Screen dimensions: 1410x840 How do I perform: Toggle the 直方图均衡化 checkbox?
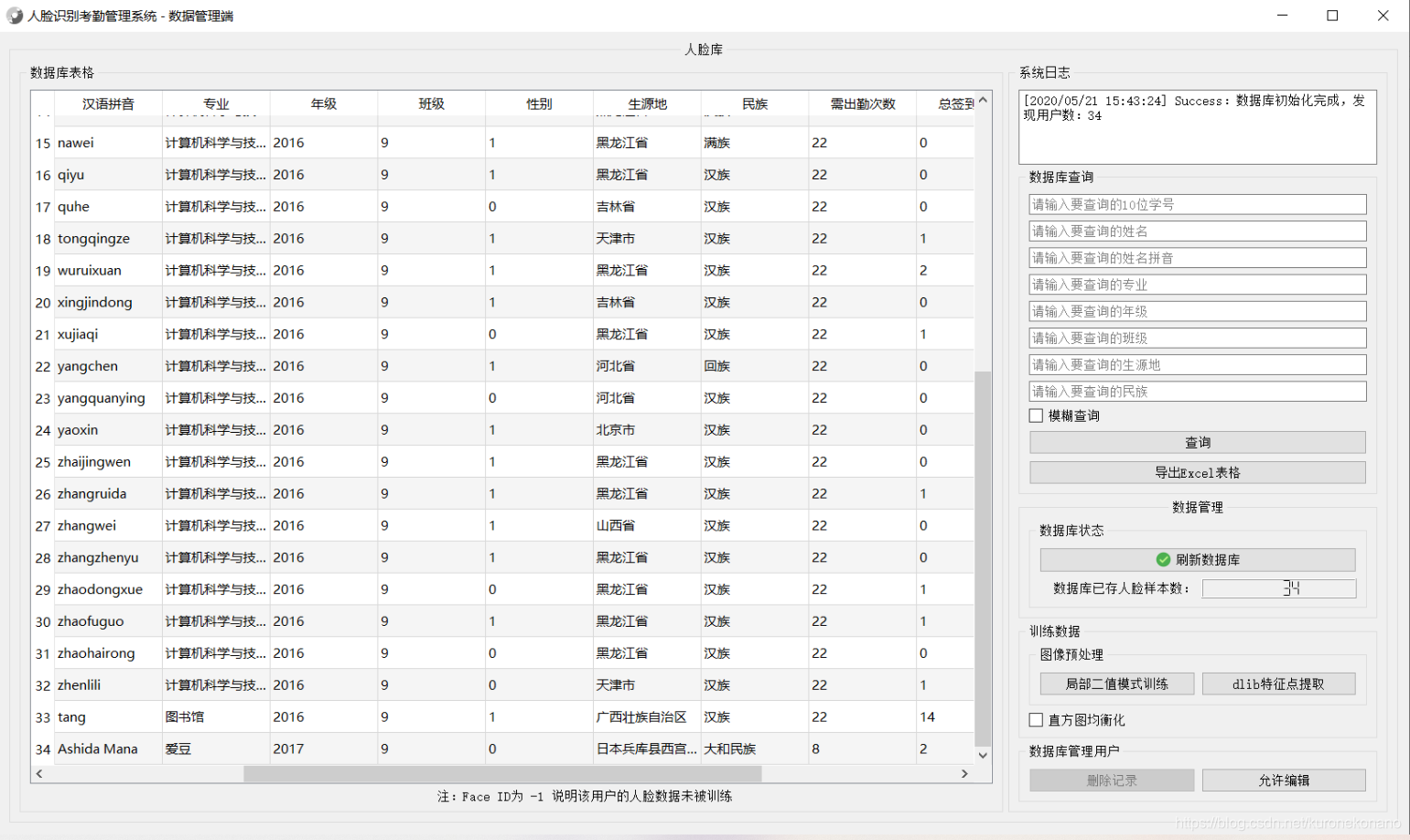(1036, 720)
